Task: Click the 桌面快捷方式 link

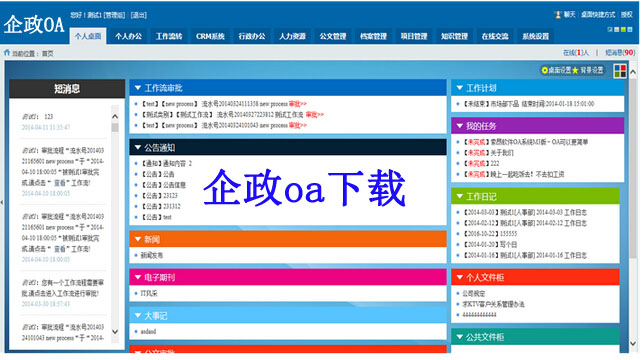Action: [598, 15]
